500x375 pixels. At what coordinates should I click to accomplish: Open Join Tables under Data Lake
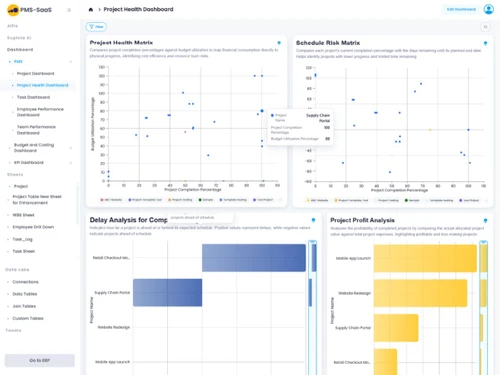point(24,306)
